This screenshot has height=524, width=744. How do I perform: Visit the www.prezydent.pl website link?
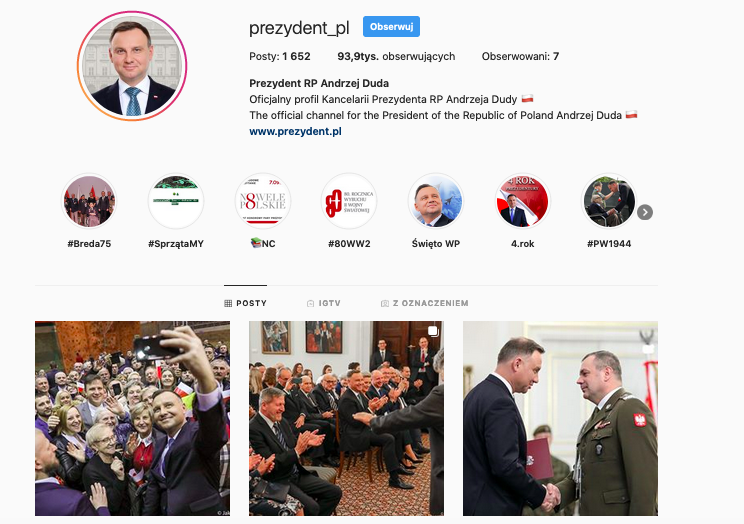pos(295,131)
